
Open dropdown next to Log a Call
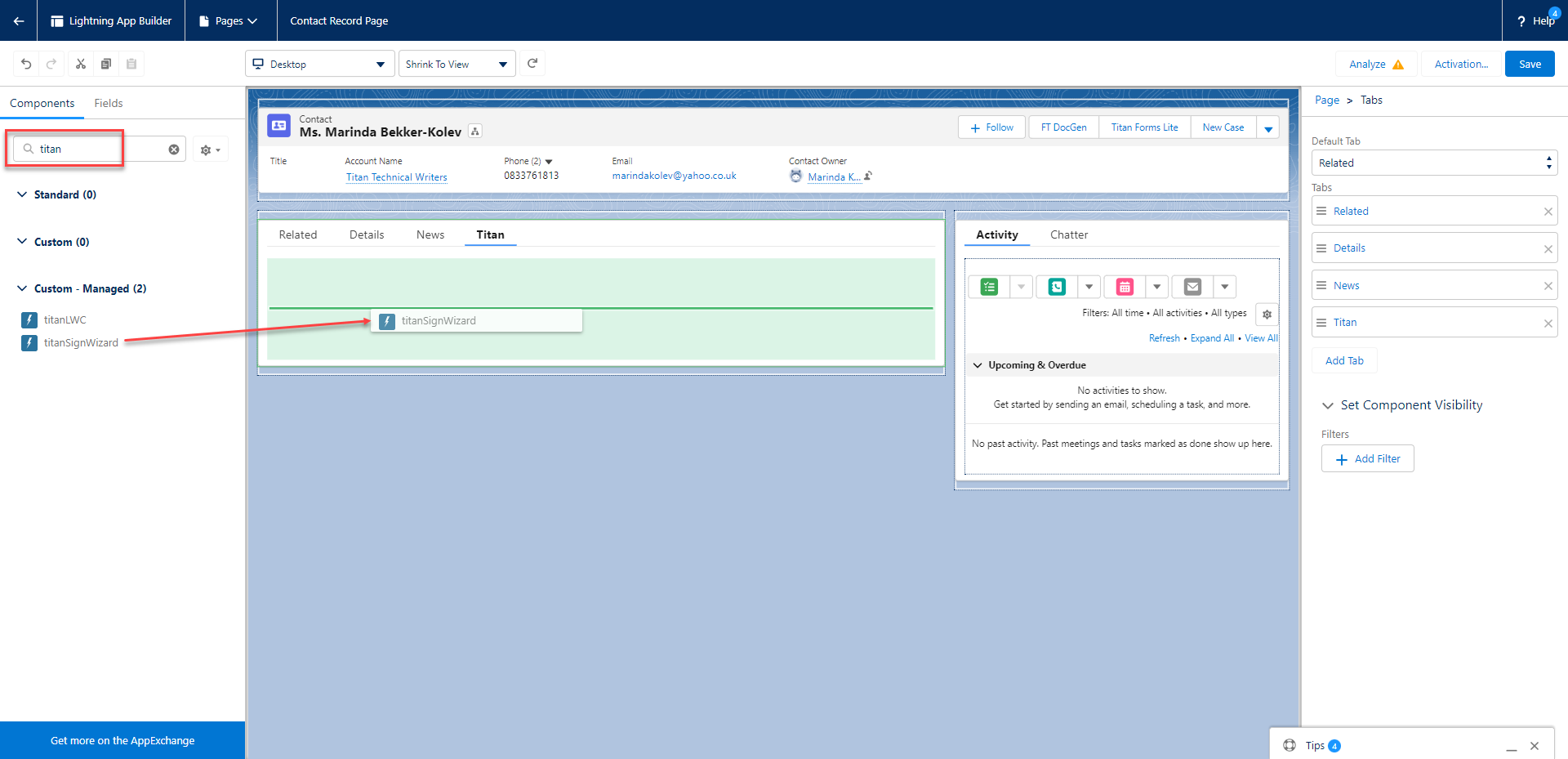[1089, 287]
